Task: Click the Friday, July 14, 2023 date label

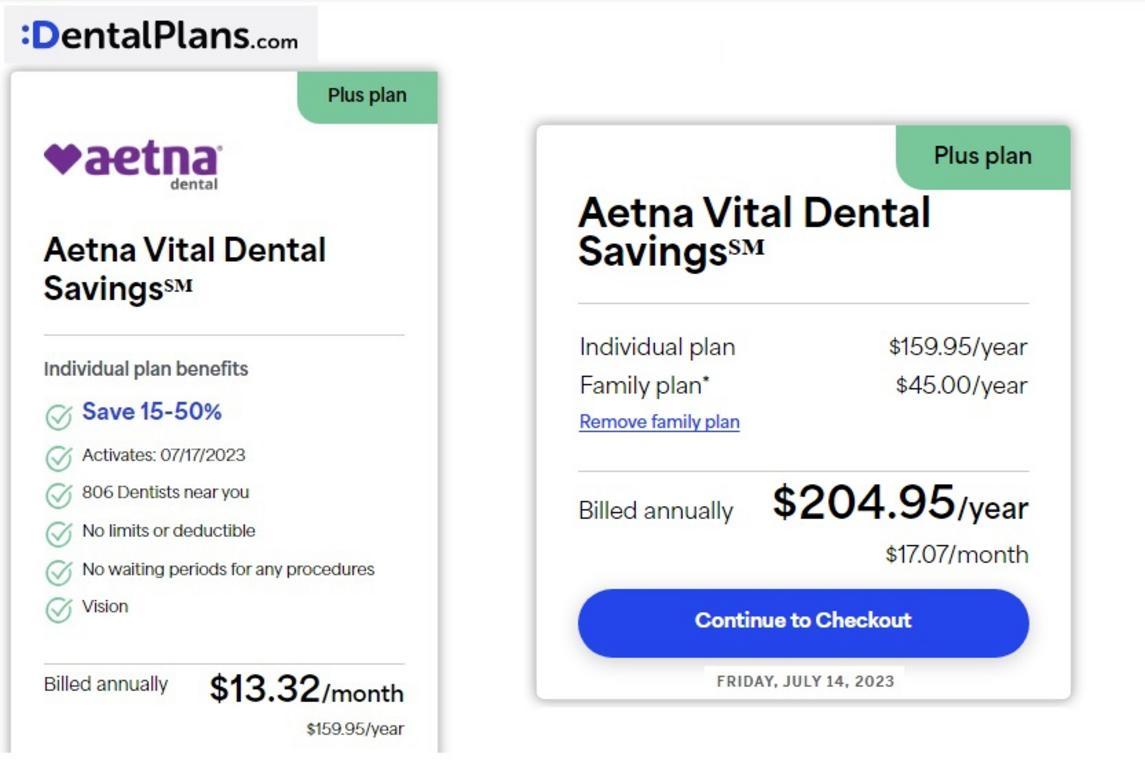Action: (x=805, y=682)
